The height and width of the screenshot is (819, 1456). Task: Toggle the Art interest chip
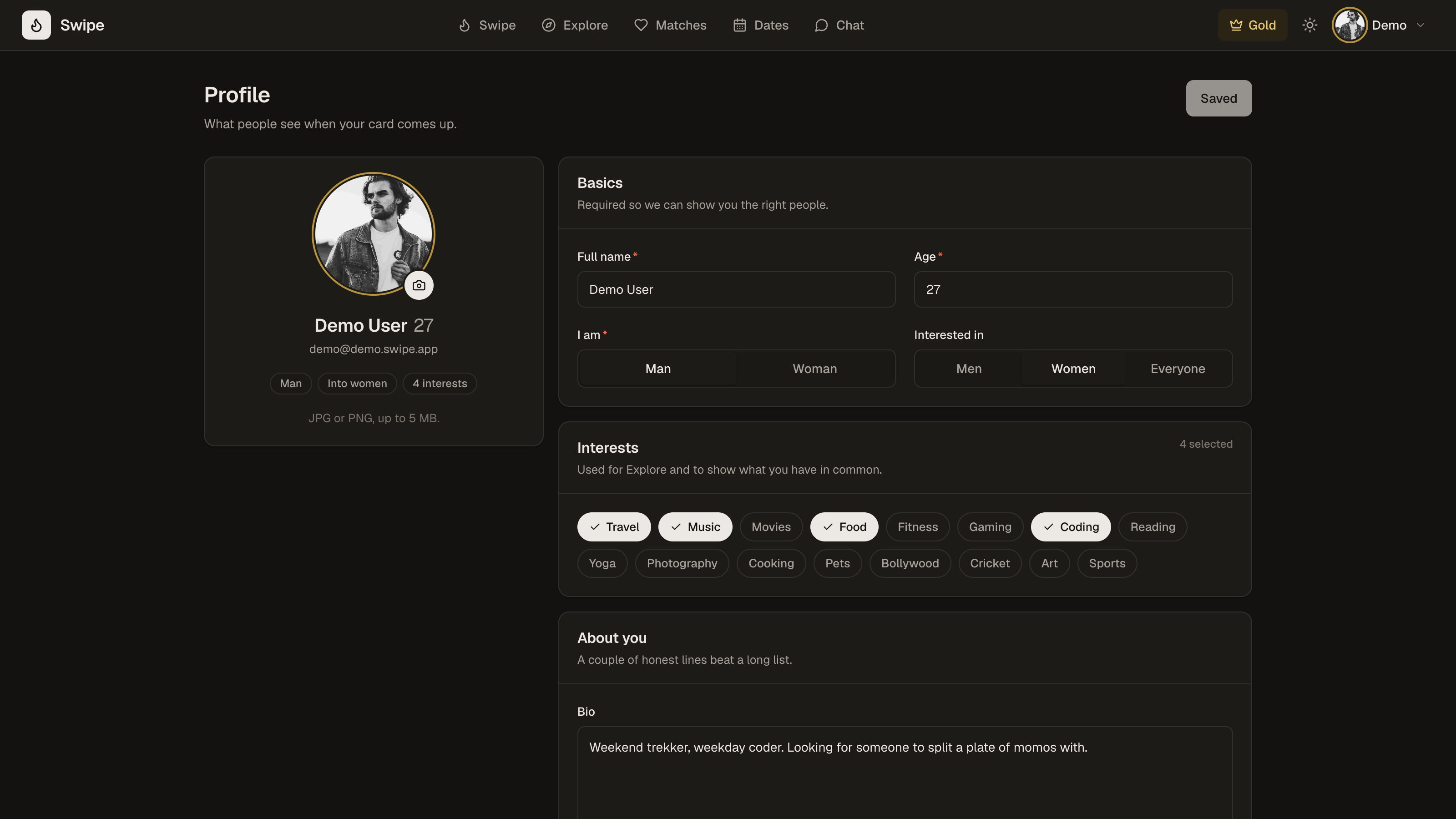(1049, 564)
